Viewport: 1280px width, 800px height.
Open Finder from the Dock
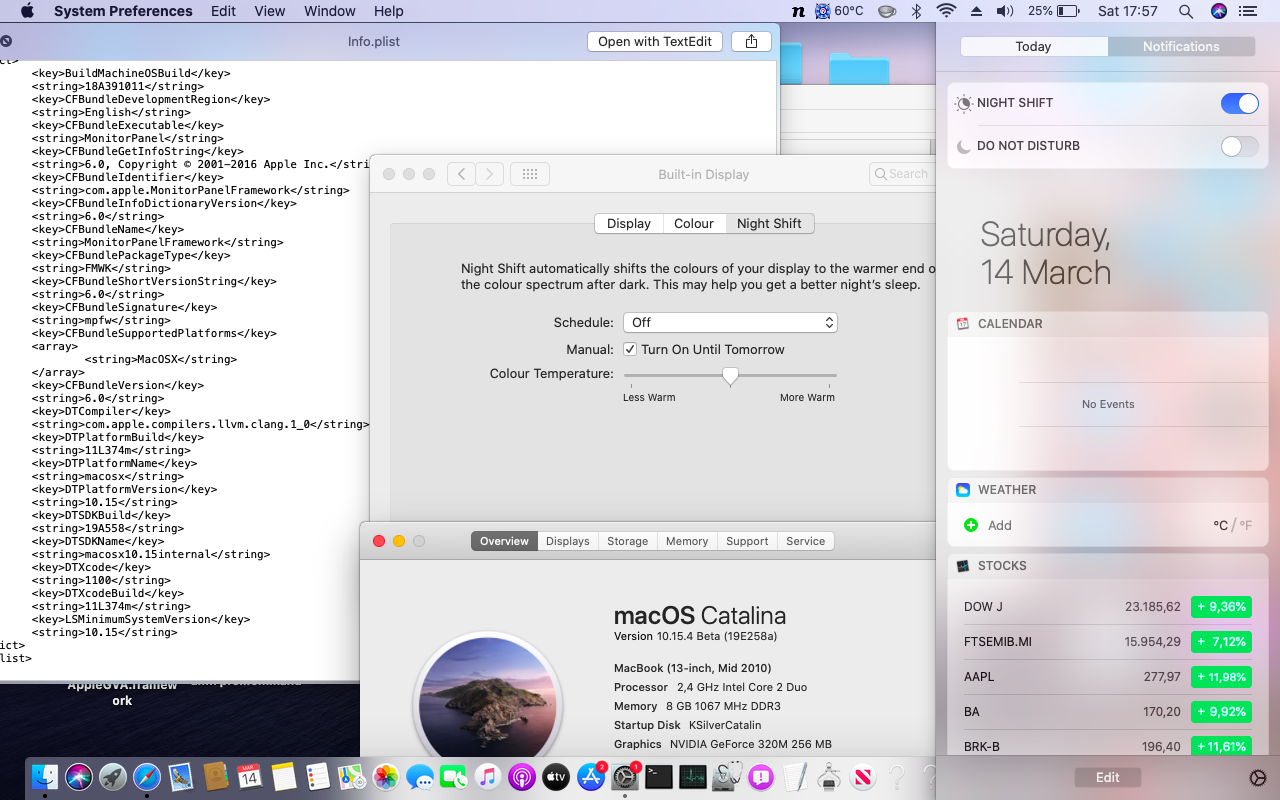[45, 777]
